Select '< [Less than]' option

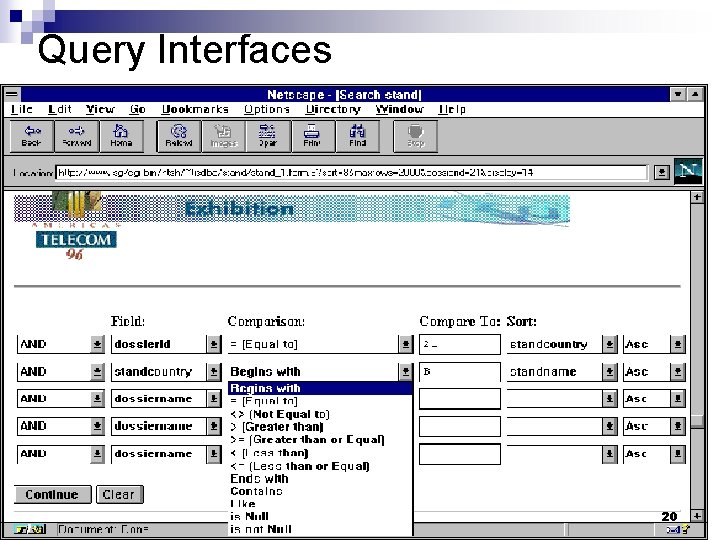coord(320,453)
